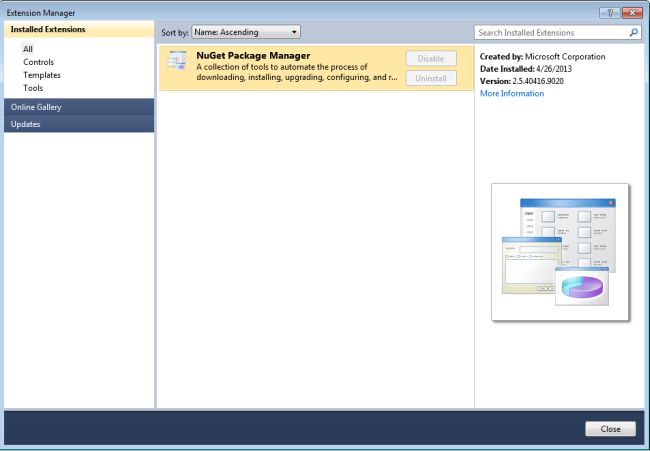Viewport: 650px width, 451px height.
Task: Select the Templates category
Action: pos(42,75)
